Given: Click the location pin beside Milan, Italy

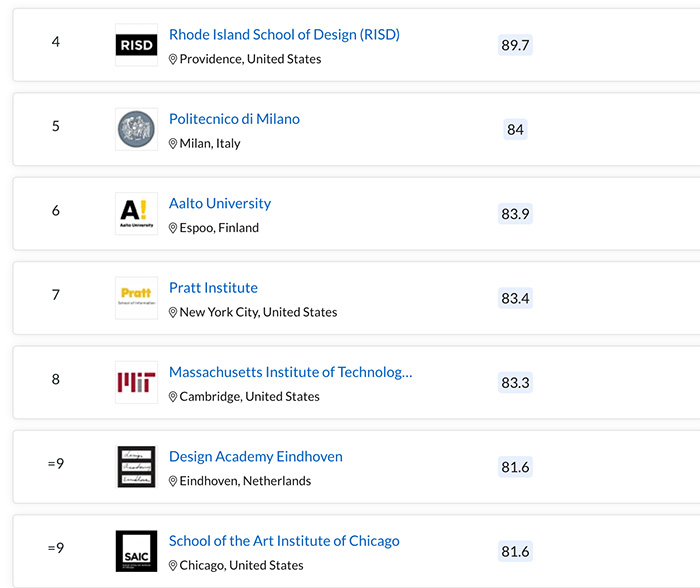Looking at the screenshot, I should (x=173, y=144).
